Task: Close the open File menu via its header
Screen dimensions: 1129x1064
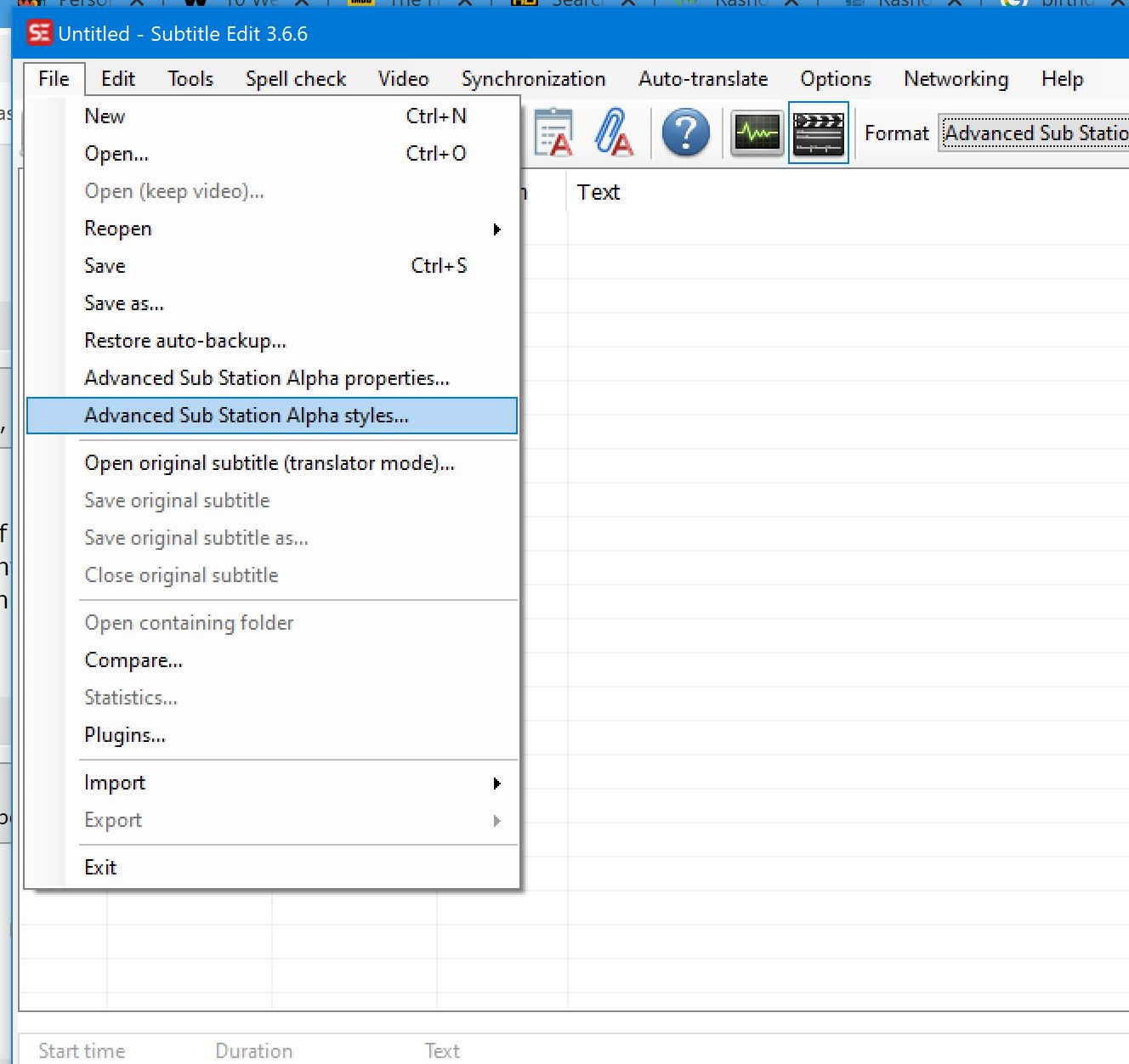Action: click(x=54, y=79)
